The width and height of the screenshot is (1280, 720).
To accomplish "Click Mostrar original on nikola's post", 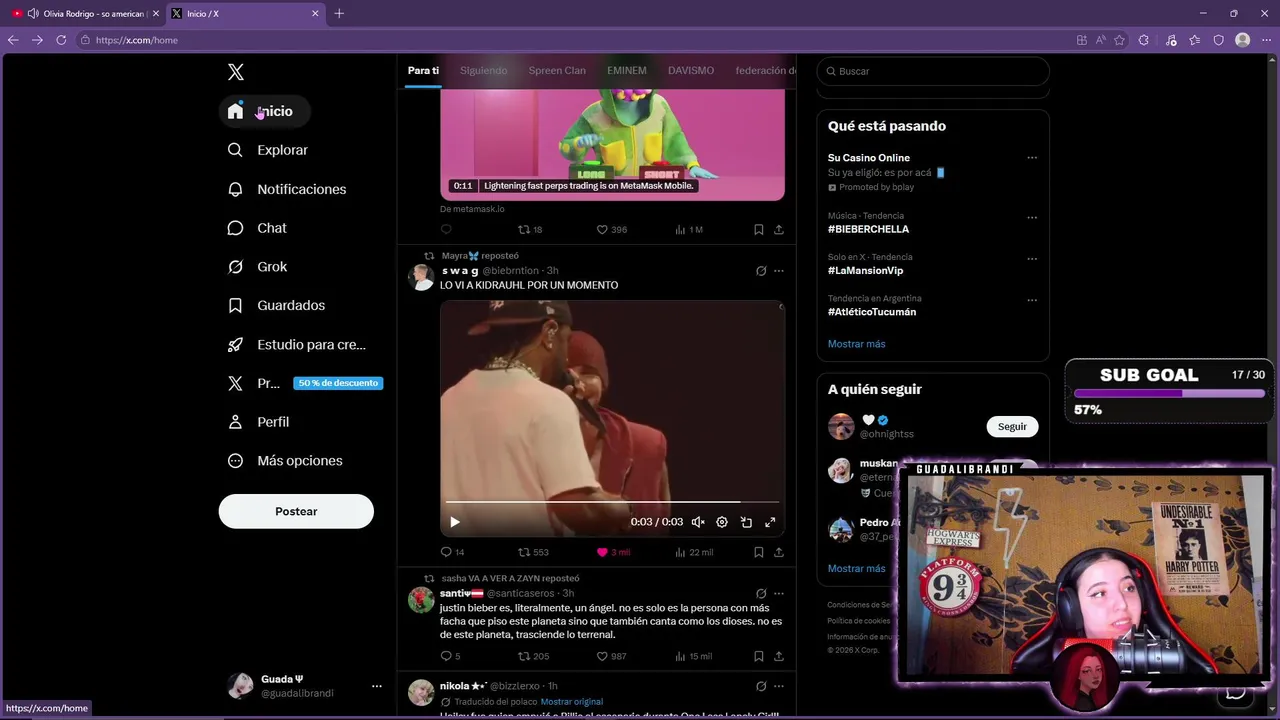I will pos(571,702).
